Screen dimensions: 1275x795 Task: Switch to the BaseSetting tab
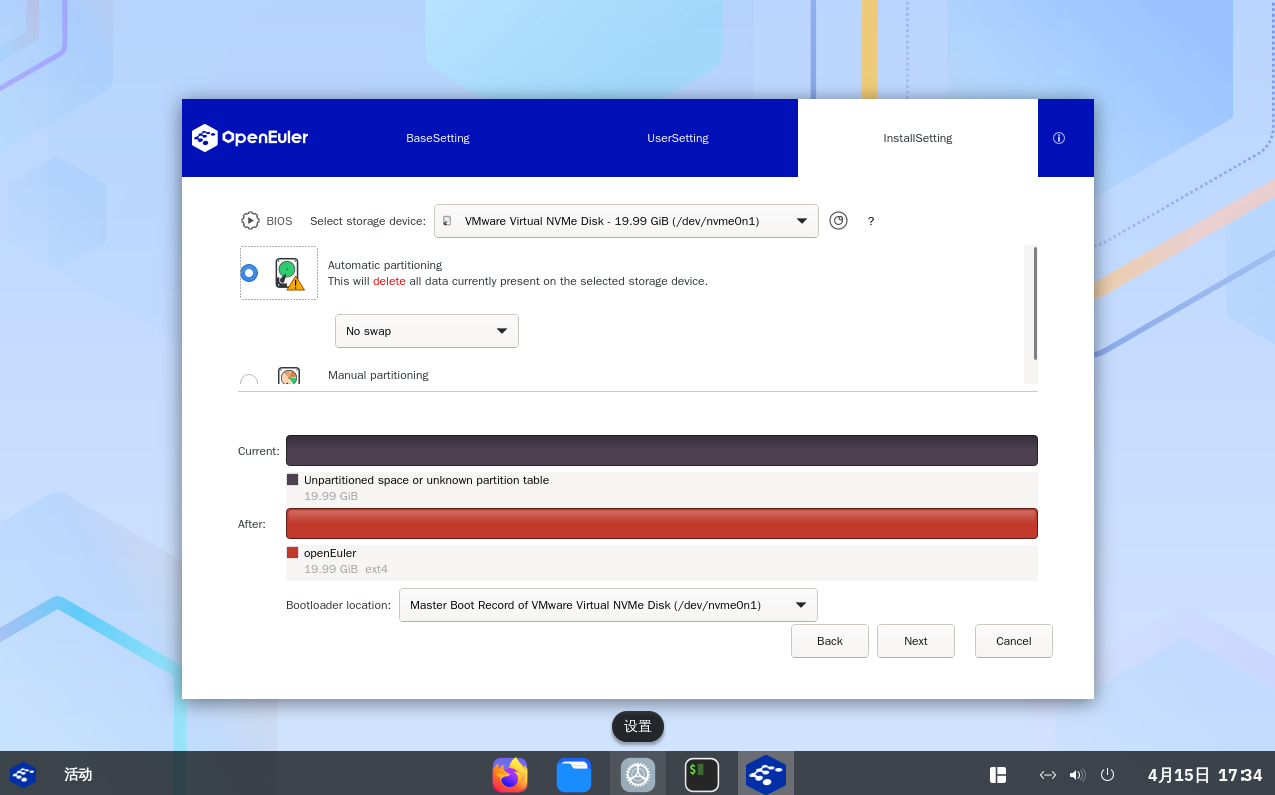pyautogui.click(x=438, y=138)
